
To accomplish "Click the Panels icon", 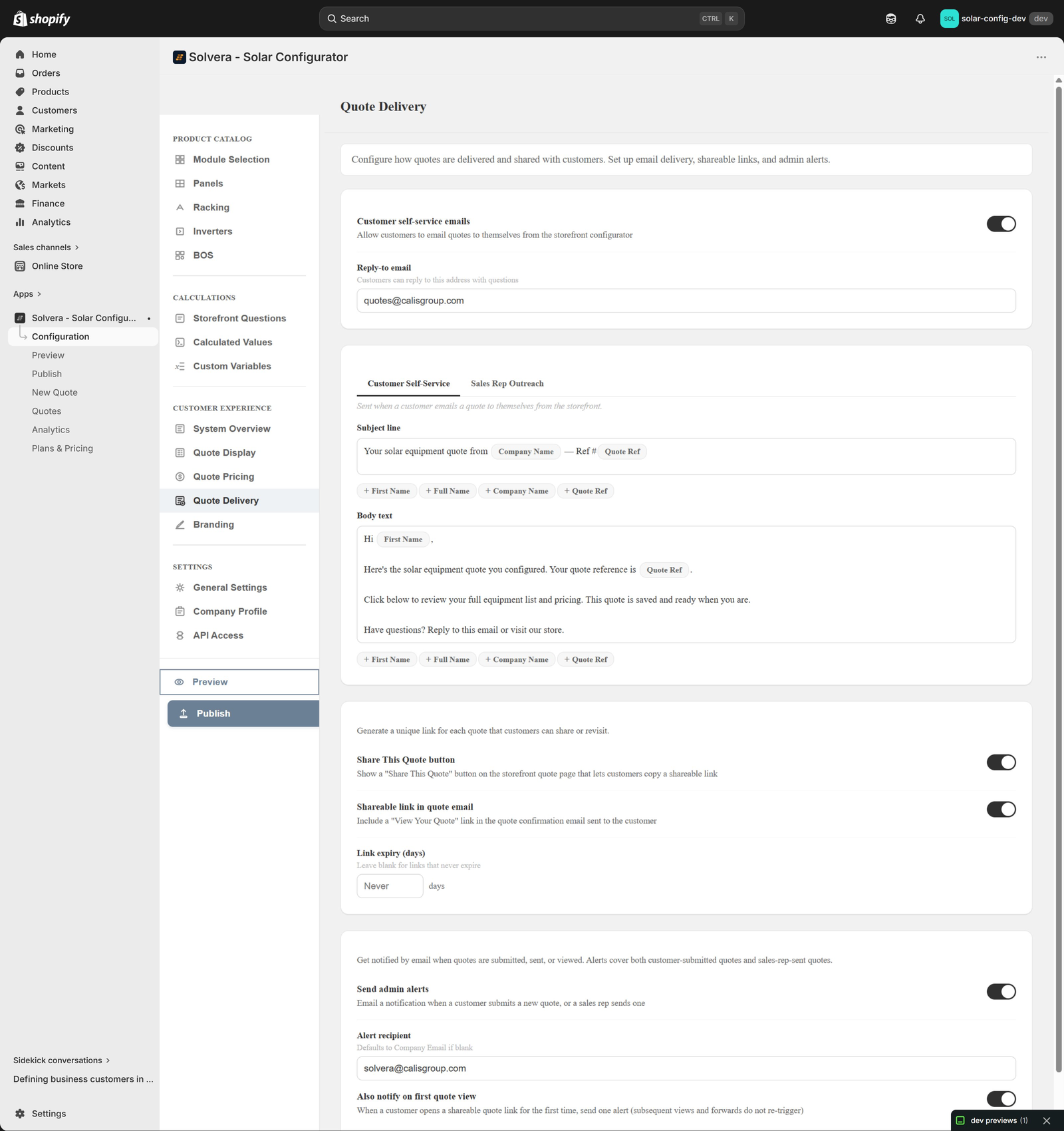I will [180, 184].
